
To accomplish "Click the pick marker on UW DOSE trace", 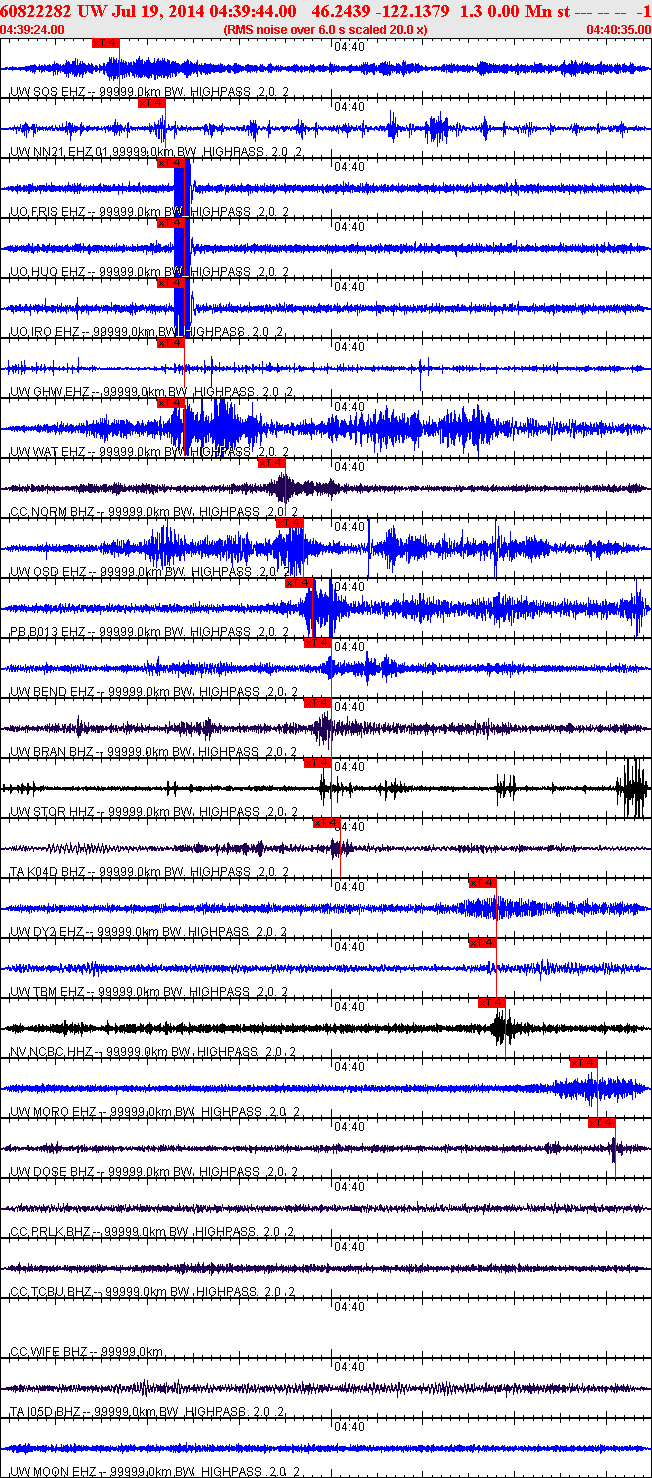I will pyautogui.click(x=601, y=1123).
